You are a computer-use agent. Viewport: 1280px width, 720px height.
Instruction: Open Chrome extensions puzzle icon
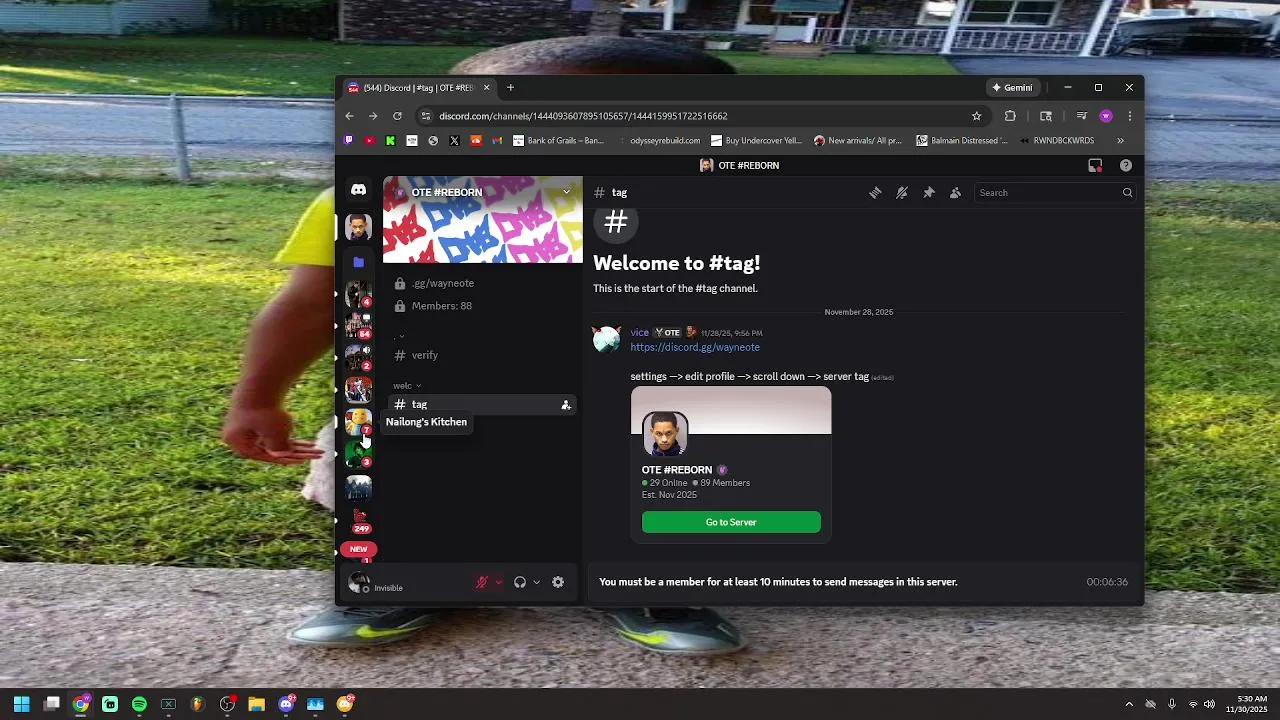(x=1010, y=116)
